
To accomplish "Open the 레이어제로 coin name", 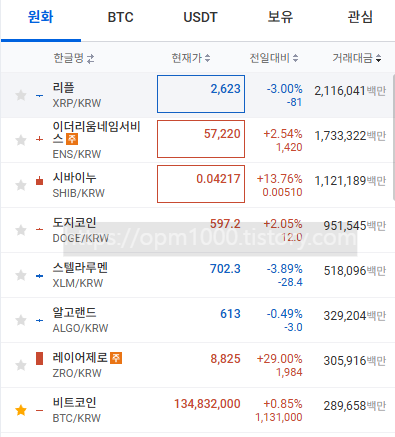I will (x=80, y=358).
